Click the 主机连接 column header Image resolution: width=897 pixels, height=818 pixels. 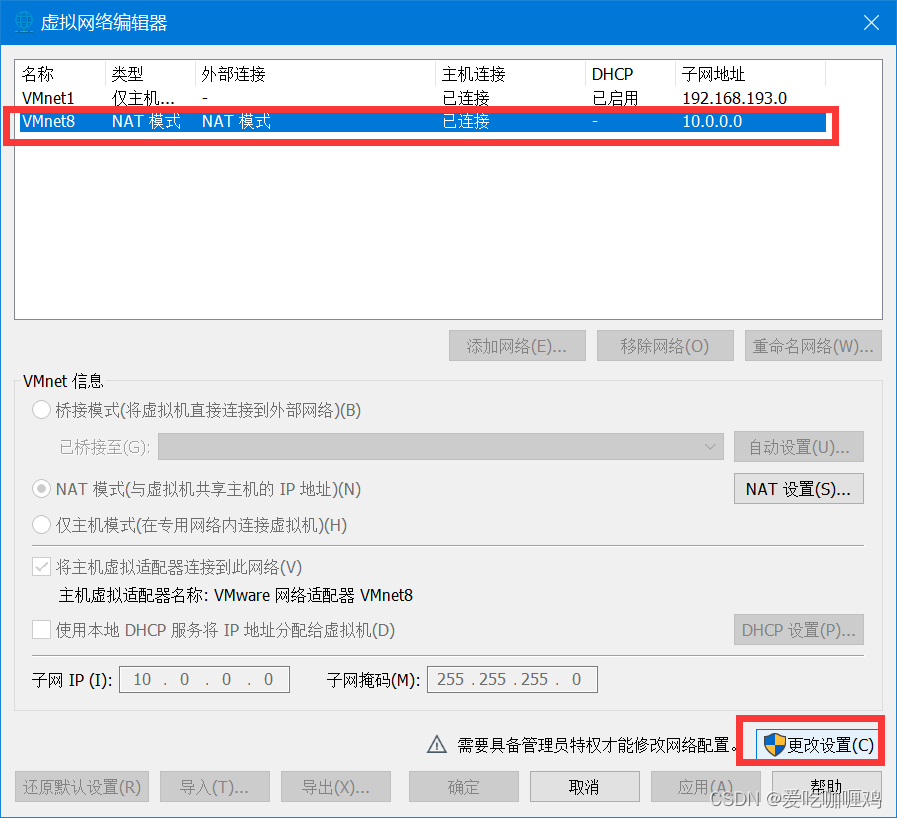pyautogui.click(x=510, y=74)
